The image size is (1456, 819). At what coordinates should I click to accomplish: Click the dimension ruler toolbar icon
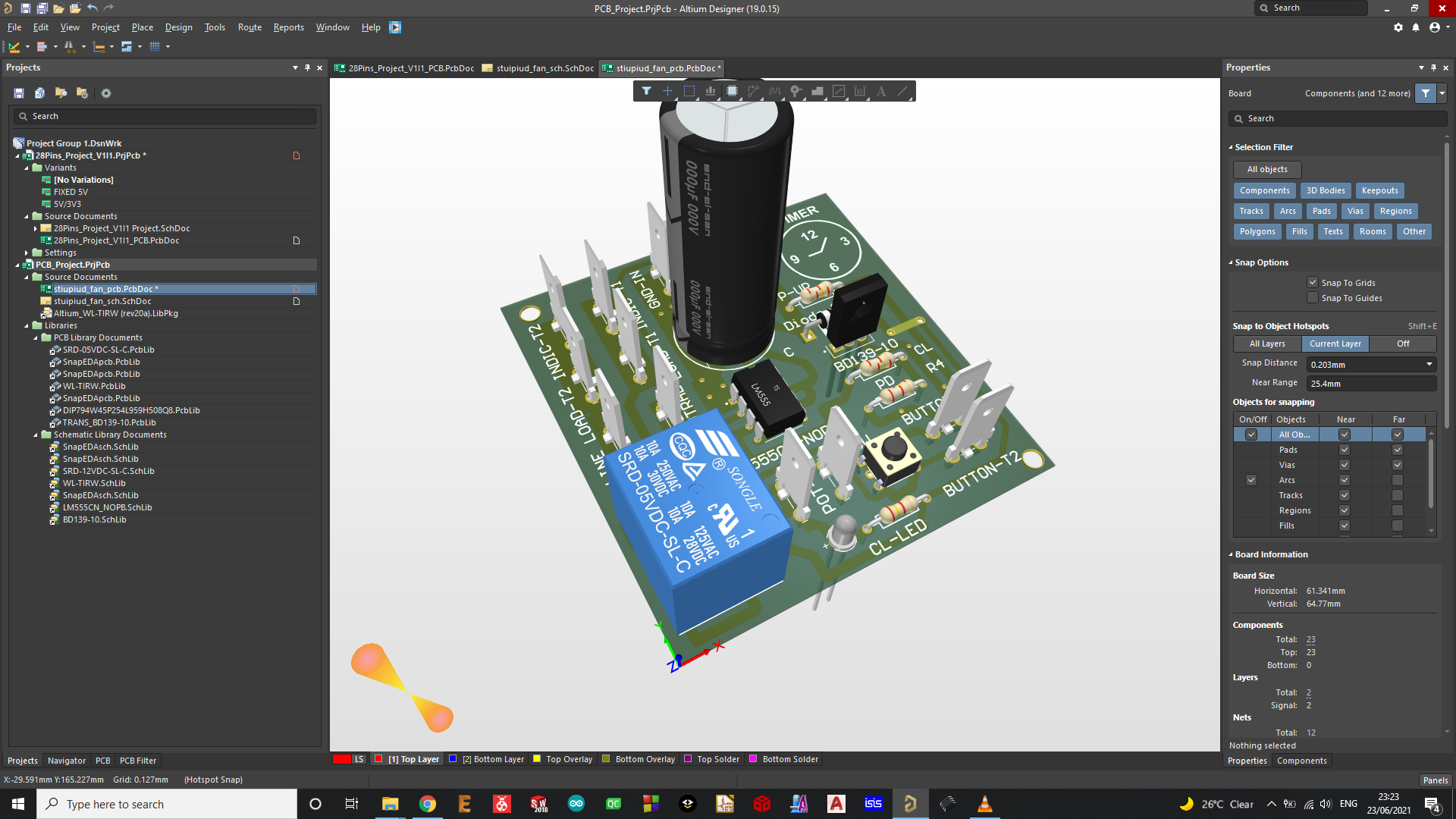pos(99,46)
